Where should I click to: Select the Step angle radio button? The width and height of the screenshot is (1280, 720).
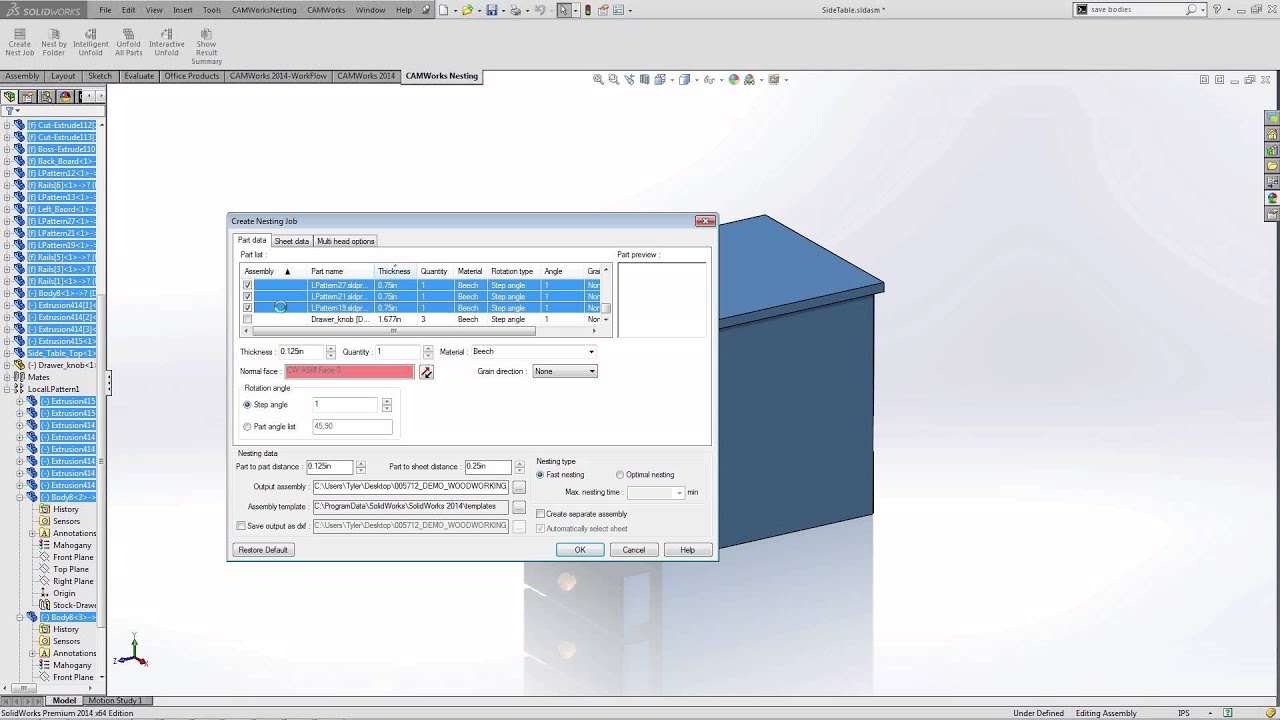[247, 405]
